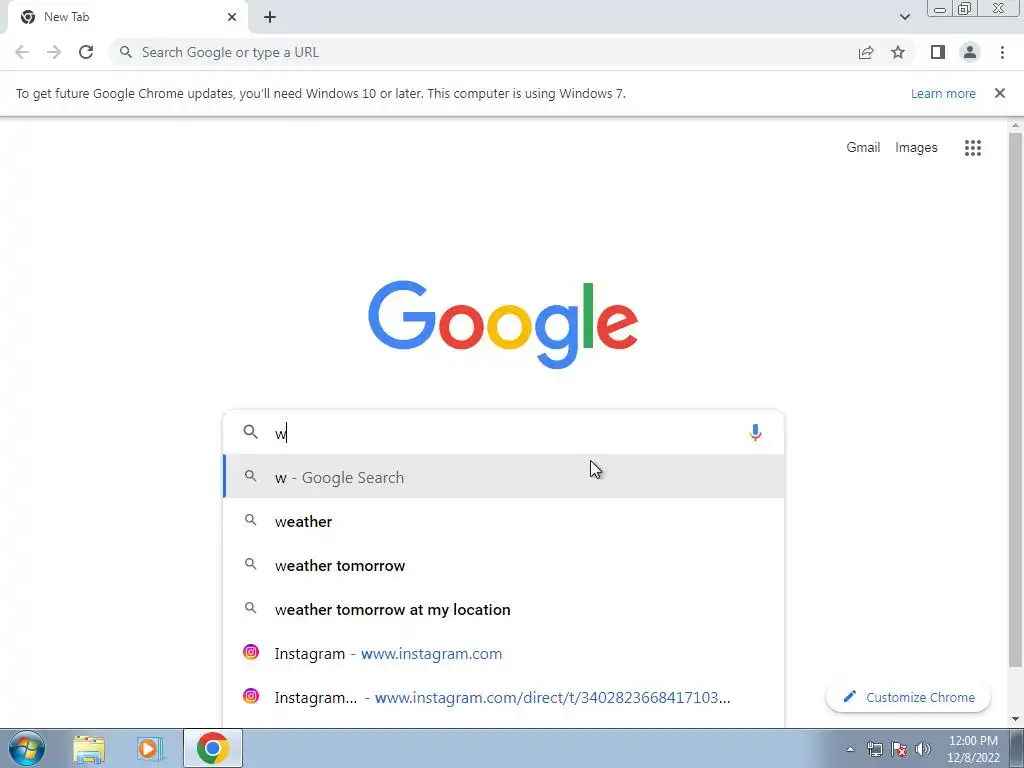Reload the page with the refresh icon
The width and height of the screenshot is (1024, 768).
point(86,52)
